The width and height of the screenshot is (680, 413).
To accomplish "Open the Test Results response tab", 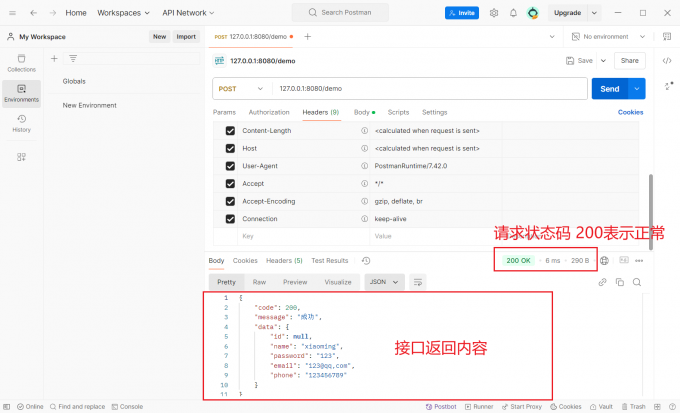I will [x=330, y=261].
